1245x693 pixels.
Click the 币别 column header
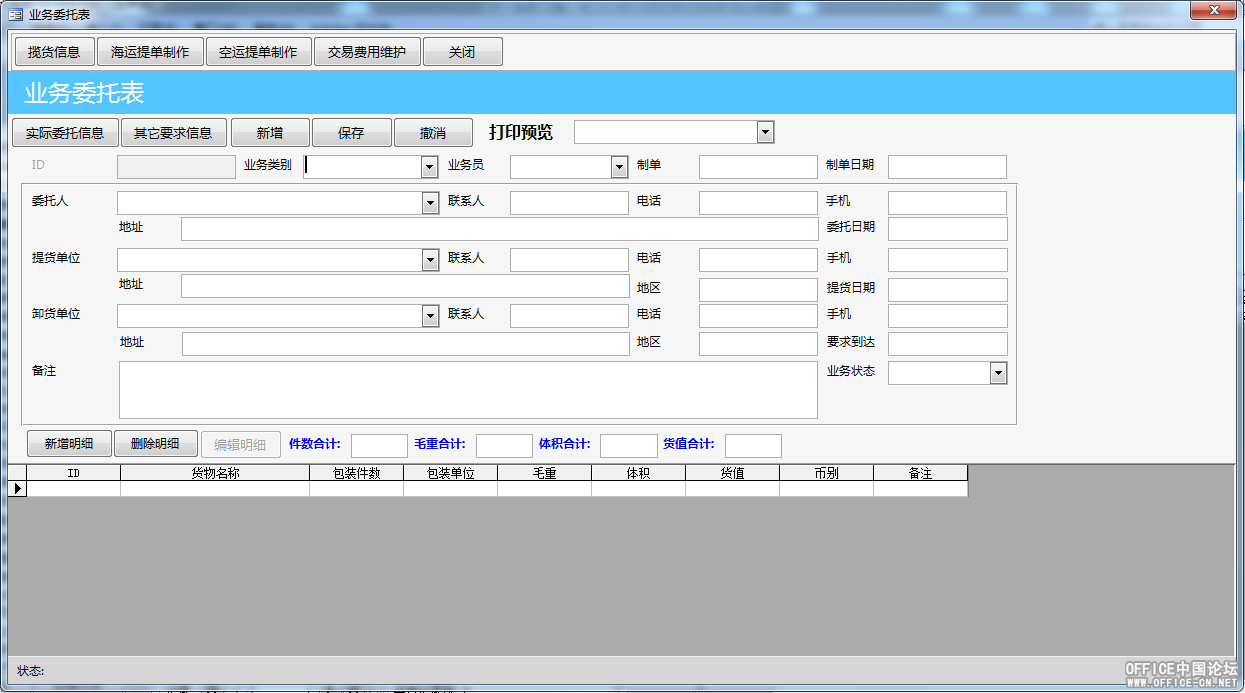click(826, 473)
